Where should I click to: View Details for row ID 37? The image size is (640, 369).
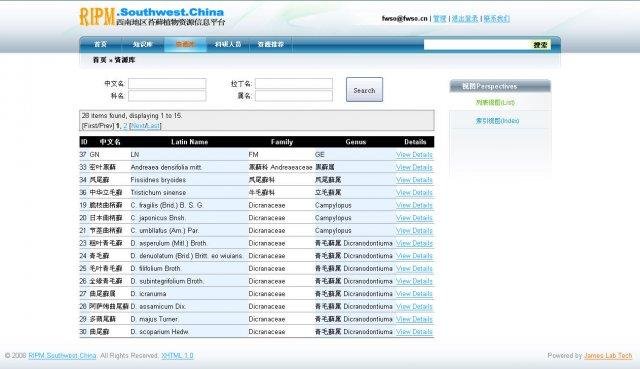[414, 155]
